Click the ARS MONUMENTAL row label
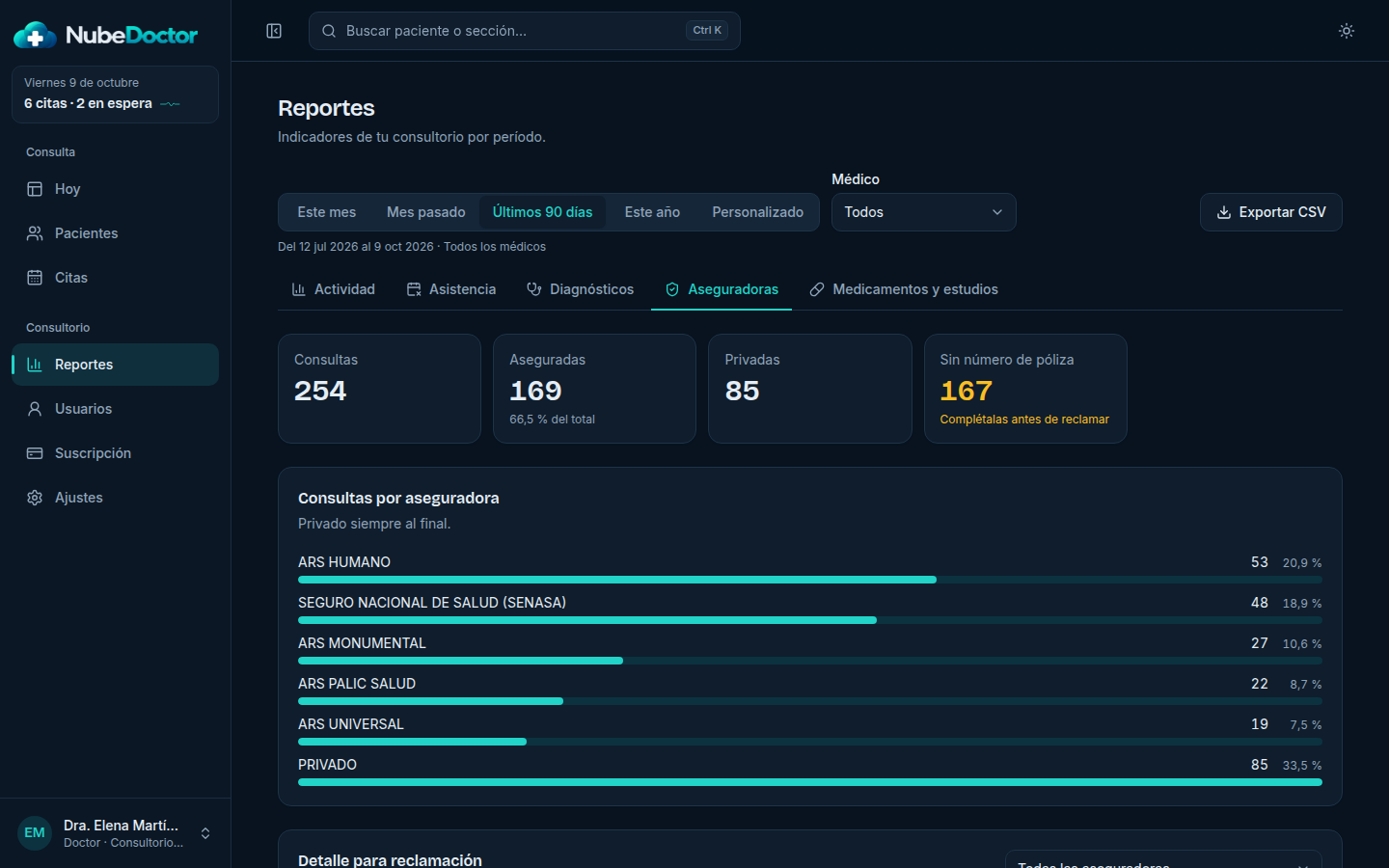 [x=362, y=643]
